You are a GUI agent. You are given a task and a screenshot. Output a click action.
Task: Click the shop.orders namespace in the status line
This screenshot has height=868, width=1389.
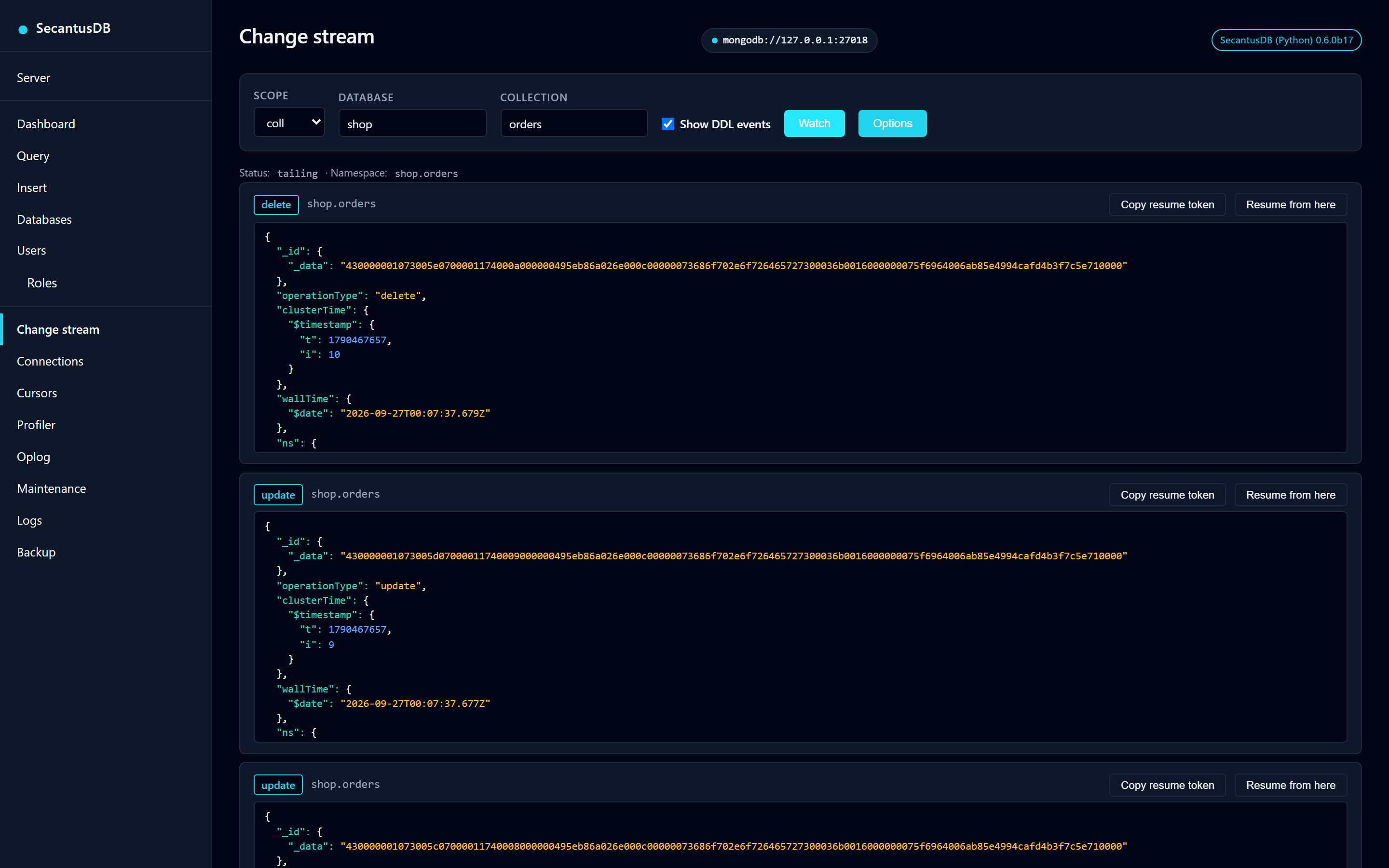tap(426, 174)
